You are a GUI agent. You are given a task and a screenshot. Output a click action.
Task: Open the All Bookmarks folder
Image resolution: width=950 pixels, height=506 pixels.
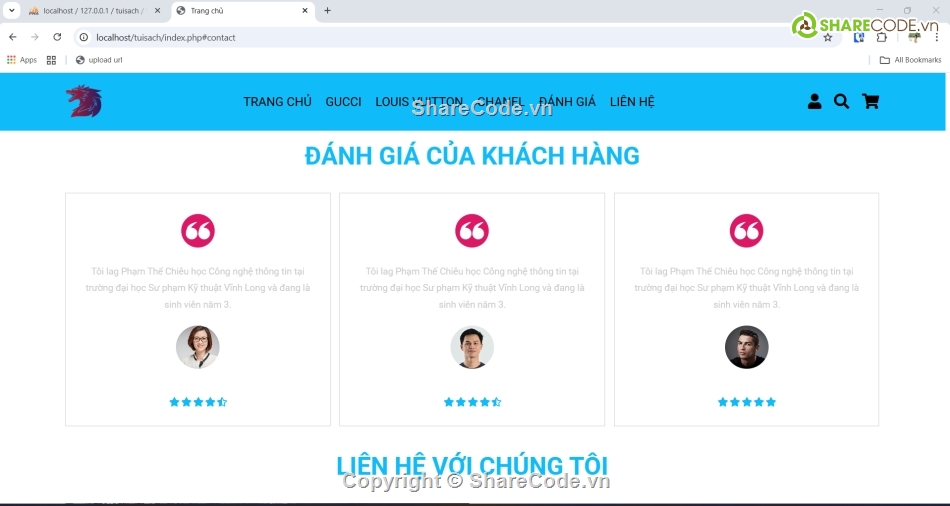tap(911, 60)
